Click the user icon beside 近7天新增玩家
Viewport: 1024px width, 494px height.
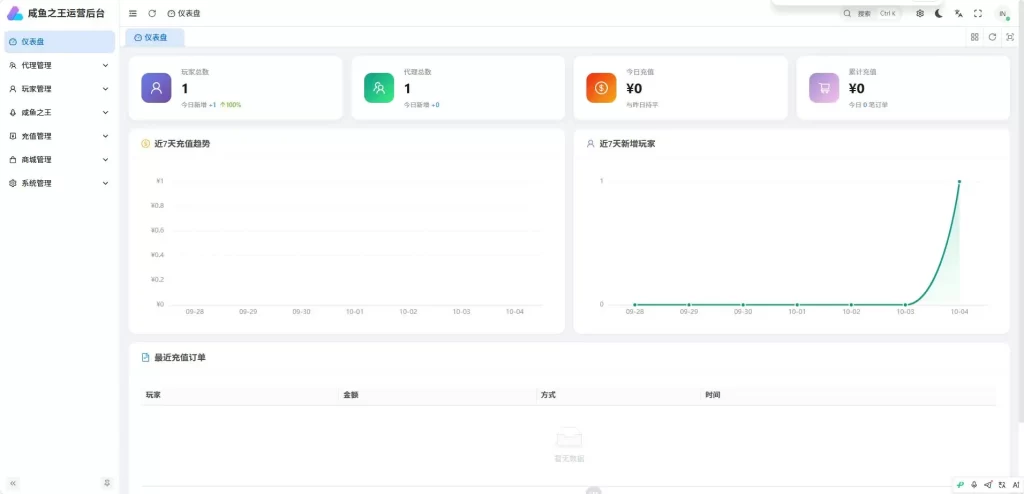tap(590, 144)
